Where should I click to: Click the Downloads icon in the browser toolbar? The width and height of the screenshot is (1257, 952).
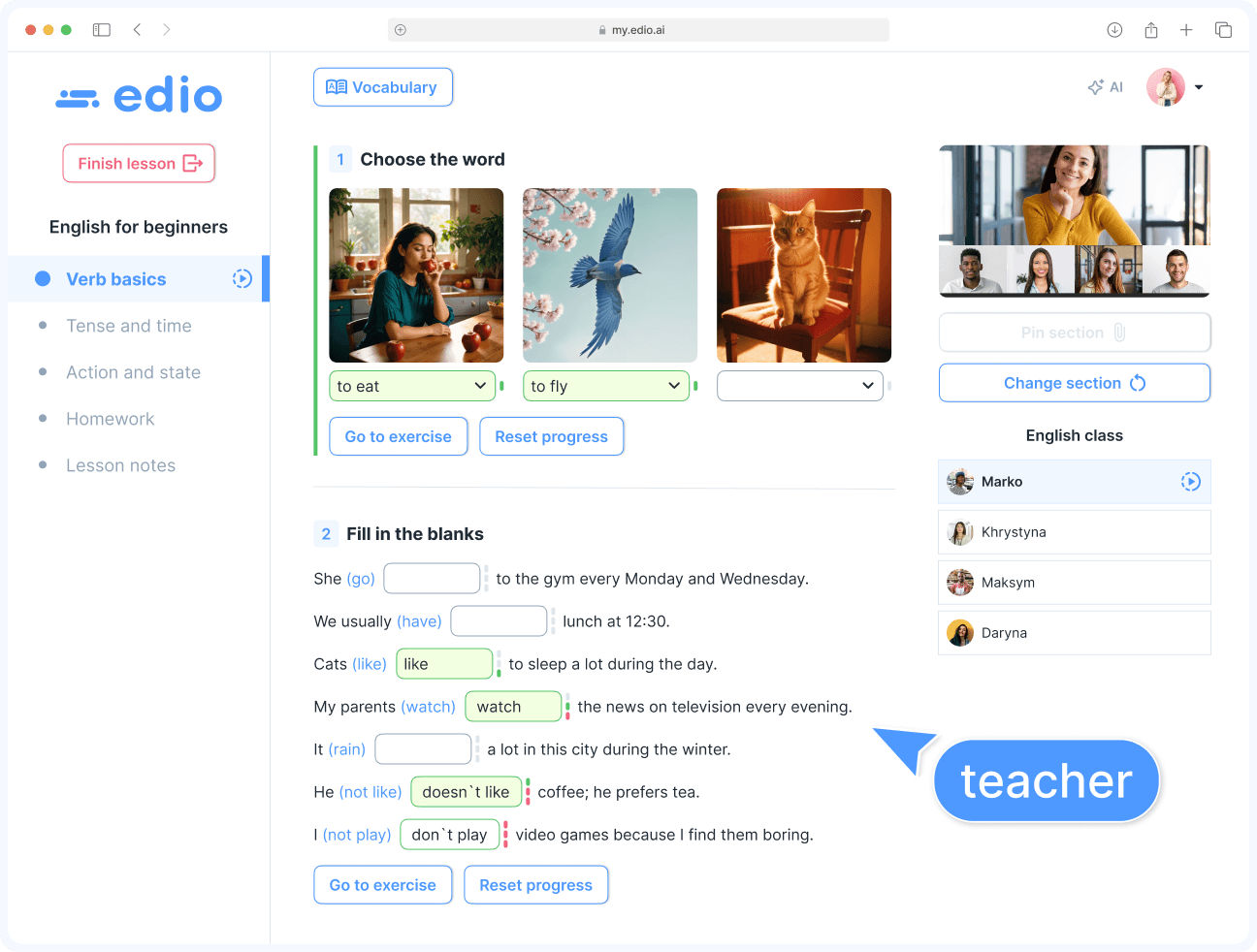[1114, 29]
